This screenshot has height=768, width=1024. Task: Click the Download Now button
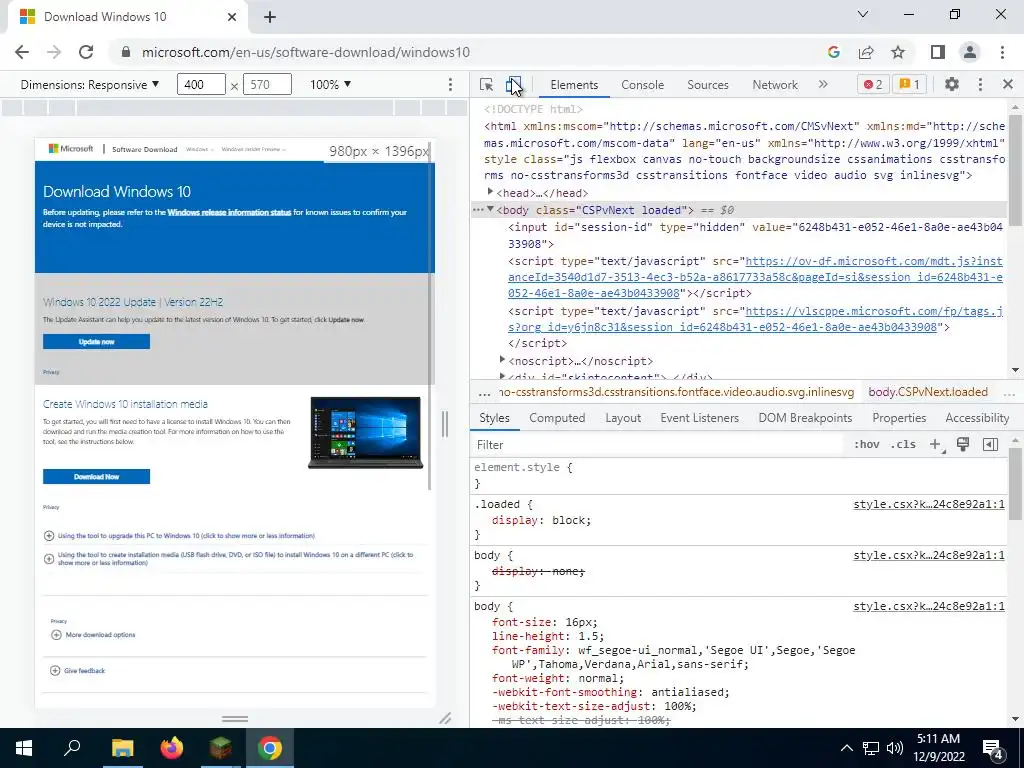(97, 477)
